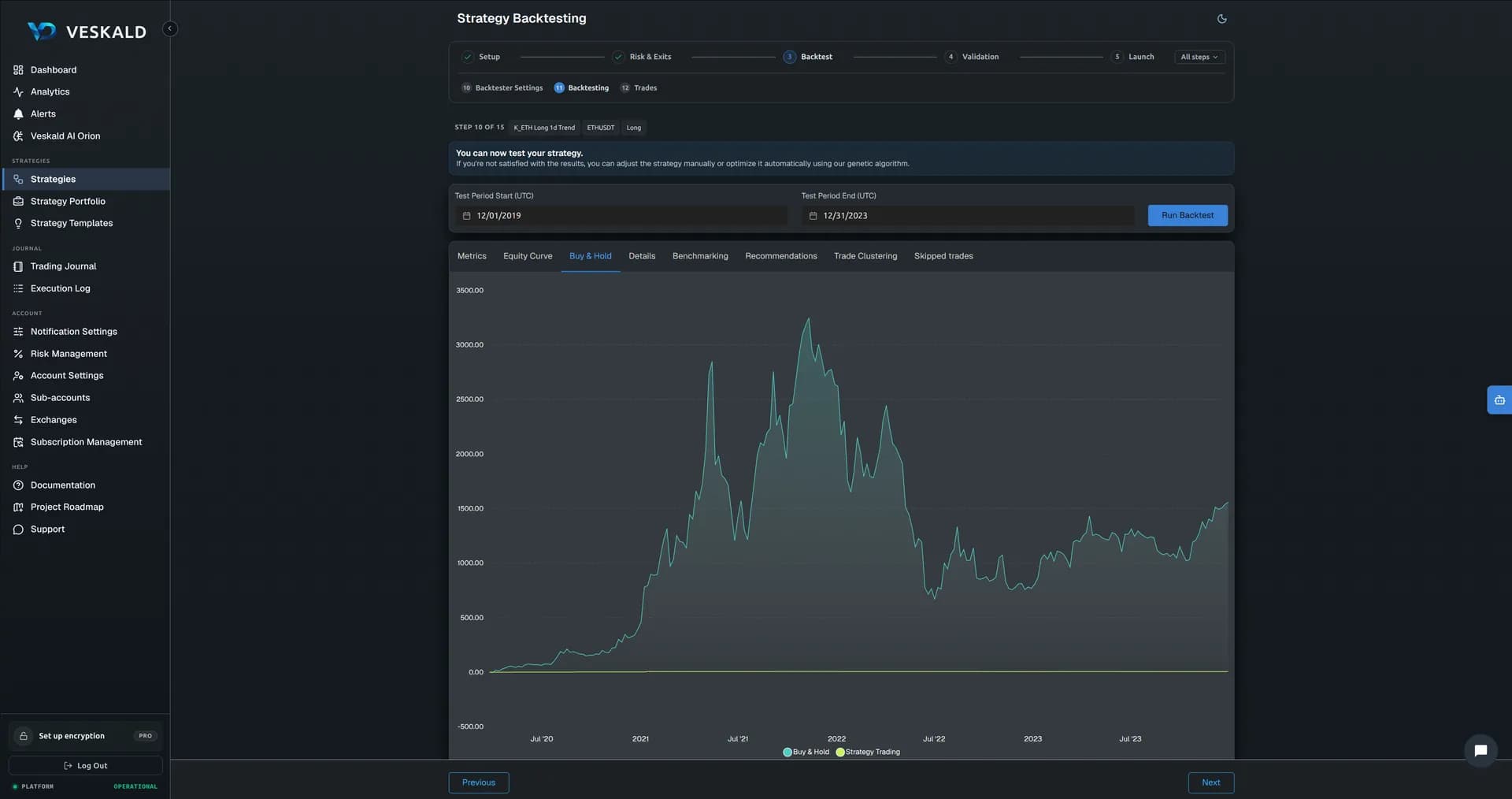The height and width of the screenshot is (799, 1512).
Task: Switch to Details tab
Action: tap(642, 256)
